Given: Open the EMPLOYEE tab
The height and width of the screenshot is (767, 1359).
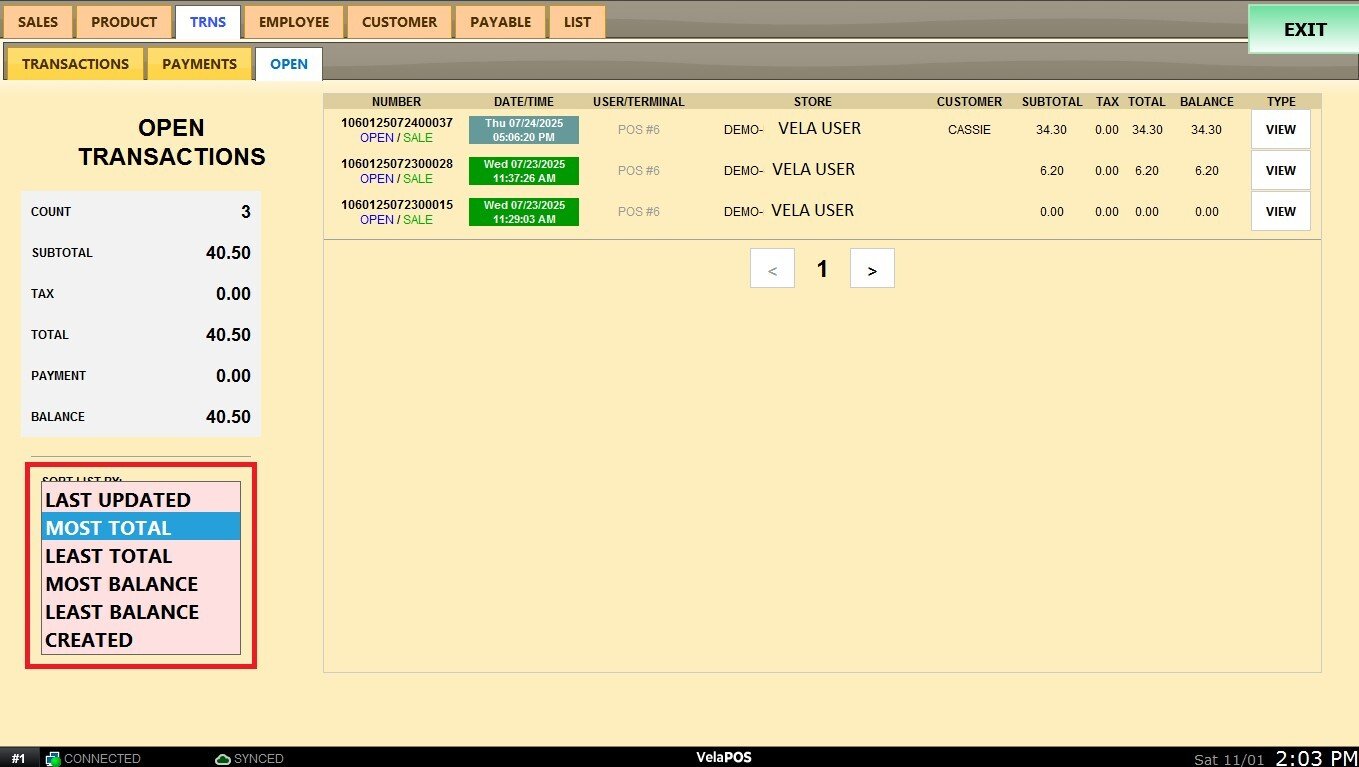Looking at the screenshot, I should (294, 22).
